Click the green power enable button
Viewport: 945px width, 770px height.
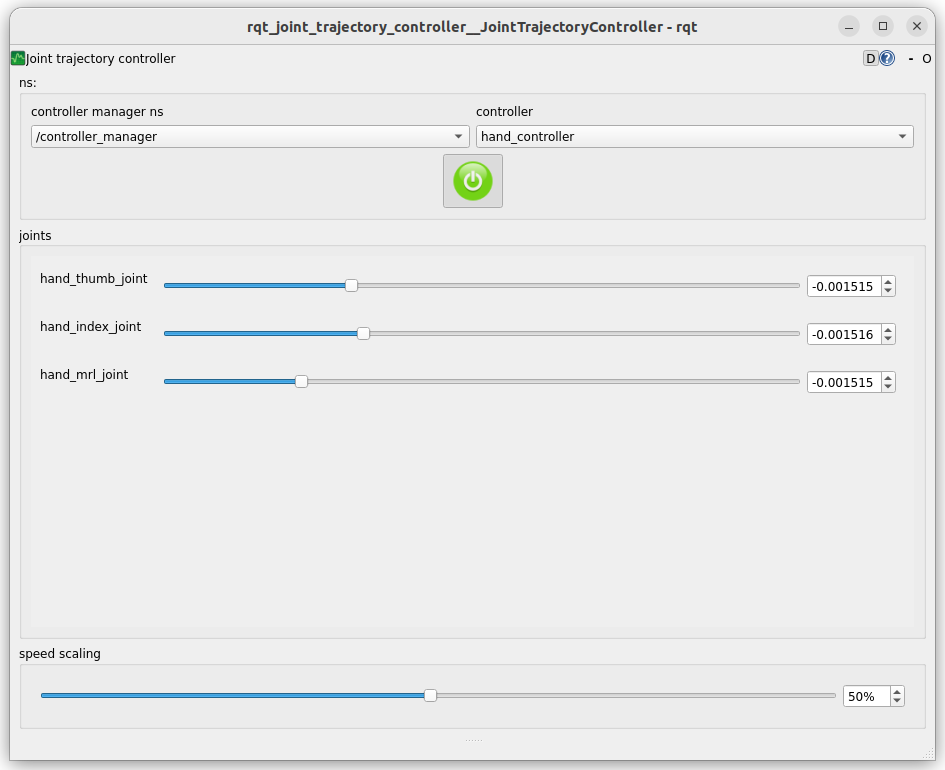(472, 181)
